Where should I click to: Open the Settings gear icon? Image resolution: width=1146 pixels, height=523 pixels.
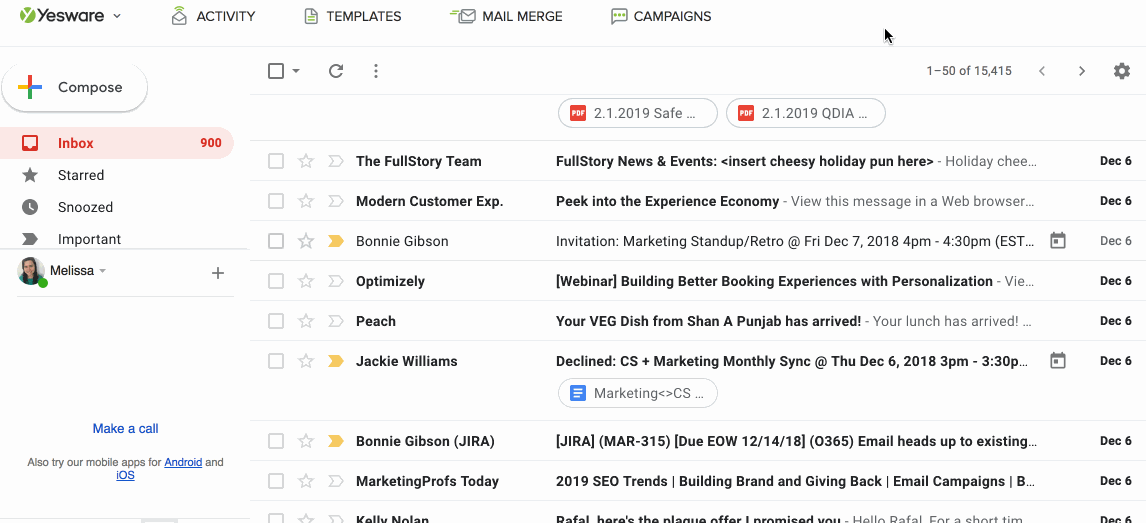(x=1122, y=71)
